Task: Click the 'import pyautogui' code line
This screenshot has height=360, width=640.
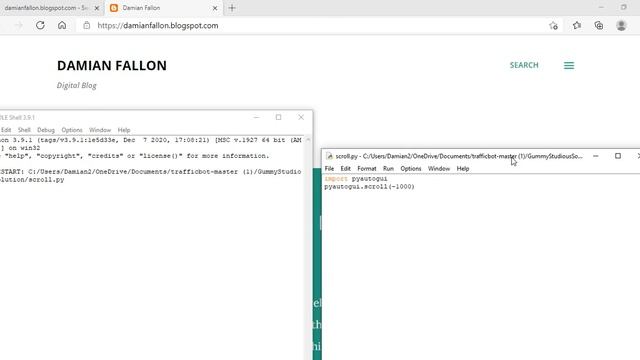Action: [356, 179]
